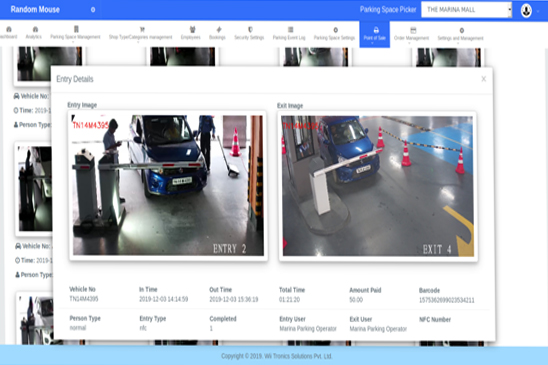
Task: Click the Entry Image label
Action: tap(82, 105)
